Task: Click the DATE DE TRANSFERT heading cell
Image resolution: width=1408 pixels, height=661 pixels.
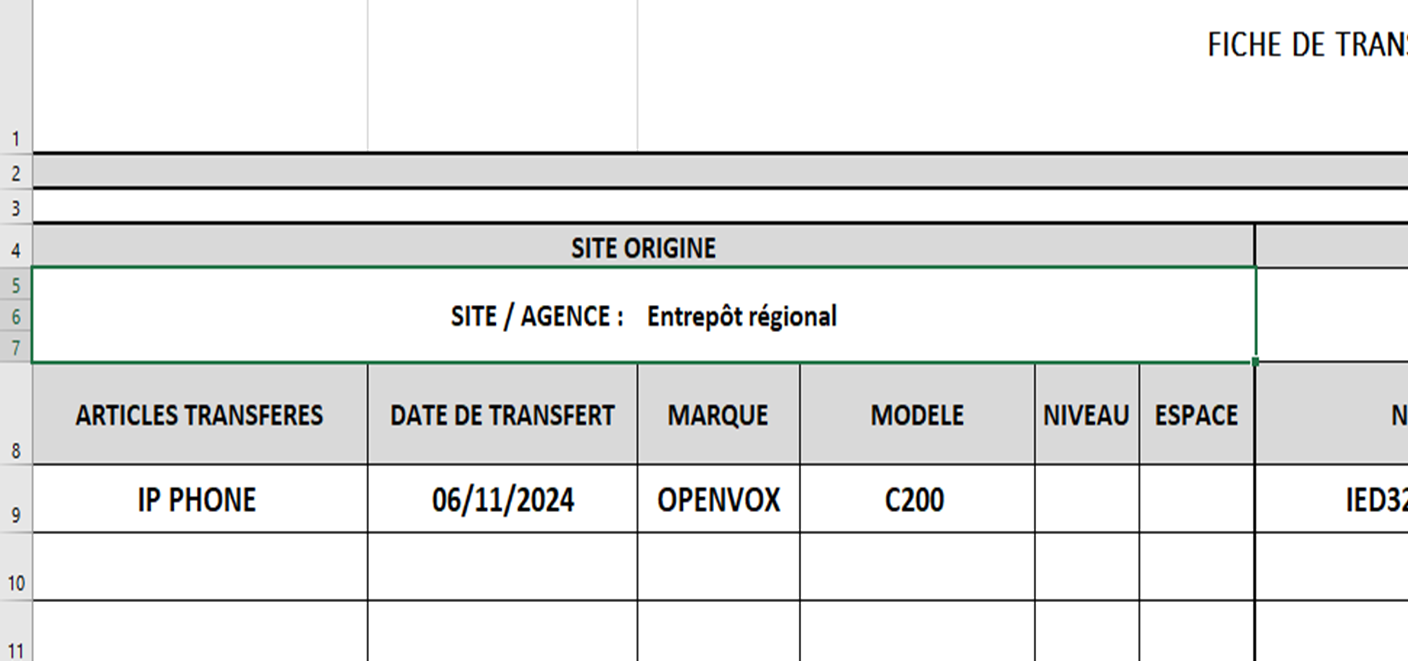Action: pos(502,415)
